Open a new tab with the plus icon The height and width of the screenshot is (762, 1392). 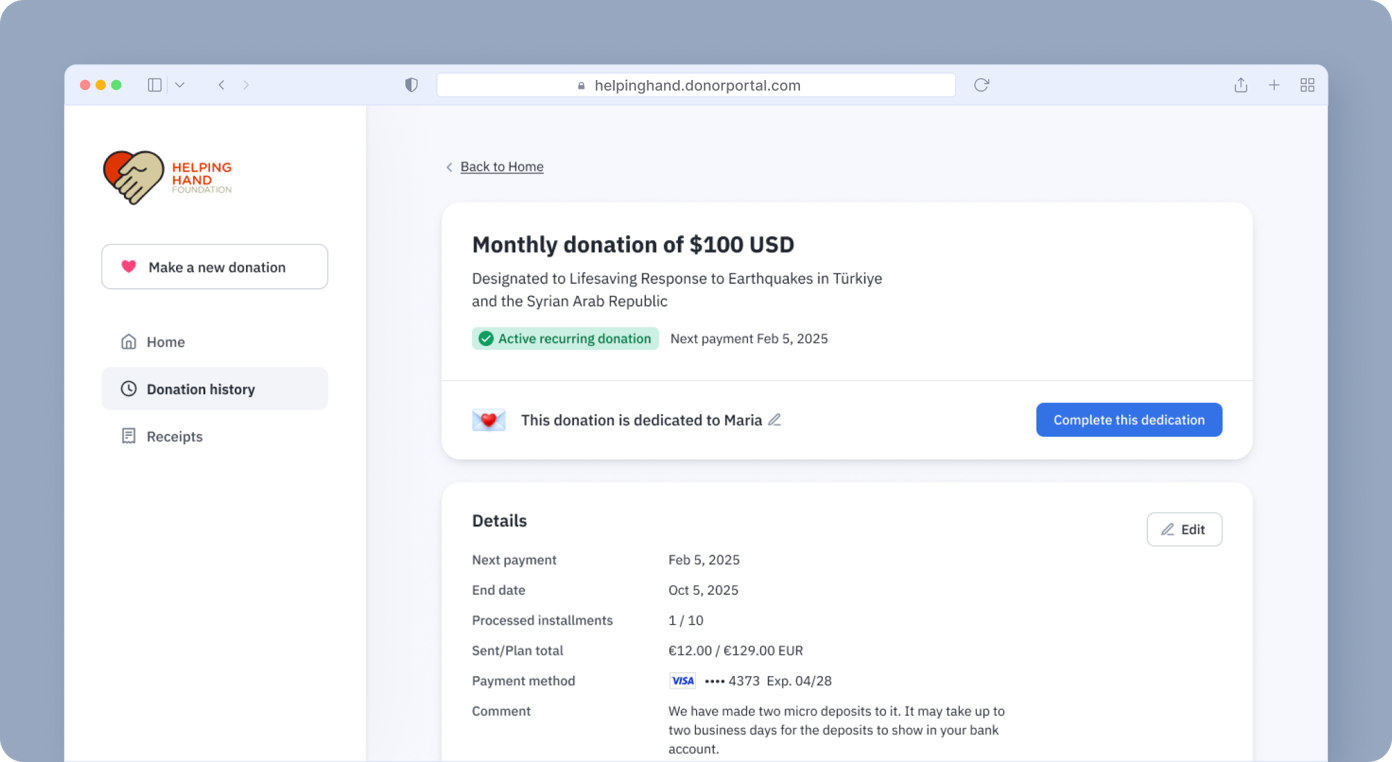tap(1274, 85)
